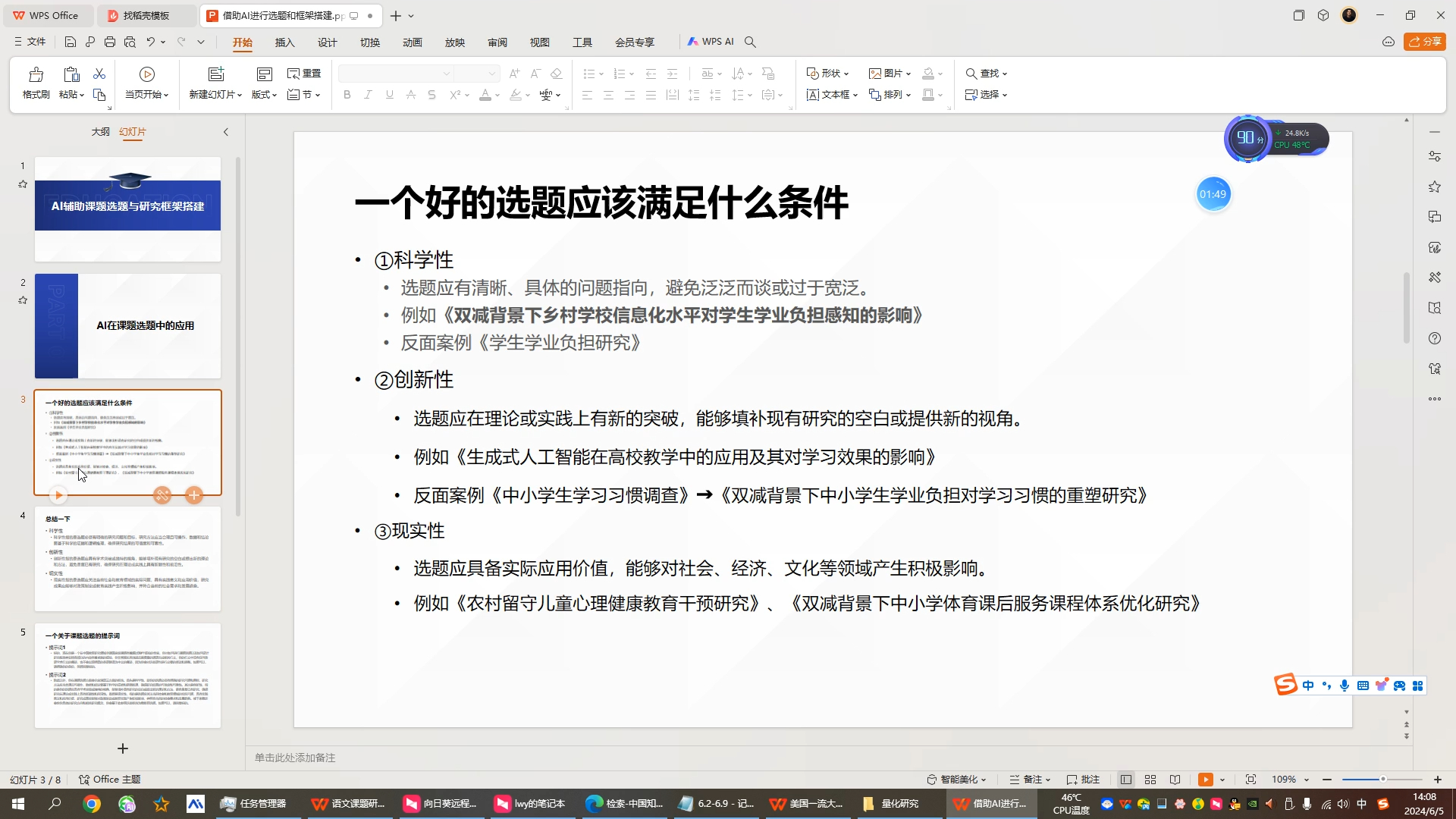Toggle bold formatting
The height and width of the screenshot is (819, 1456).
pyautogui.click(x=347, y=95)
